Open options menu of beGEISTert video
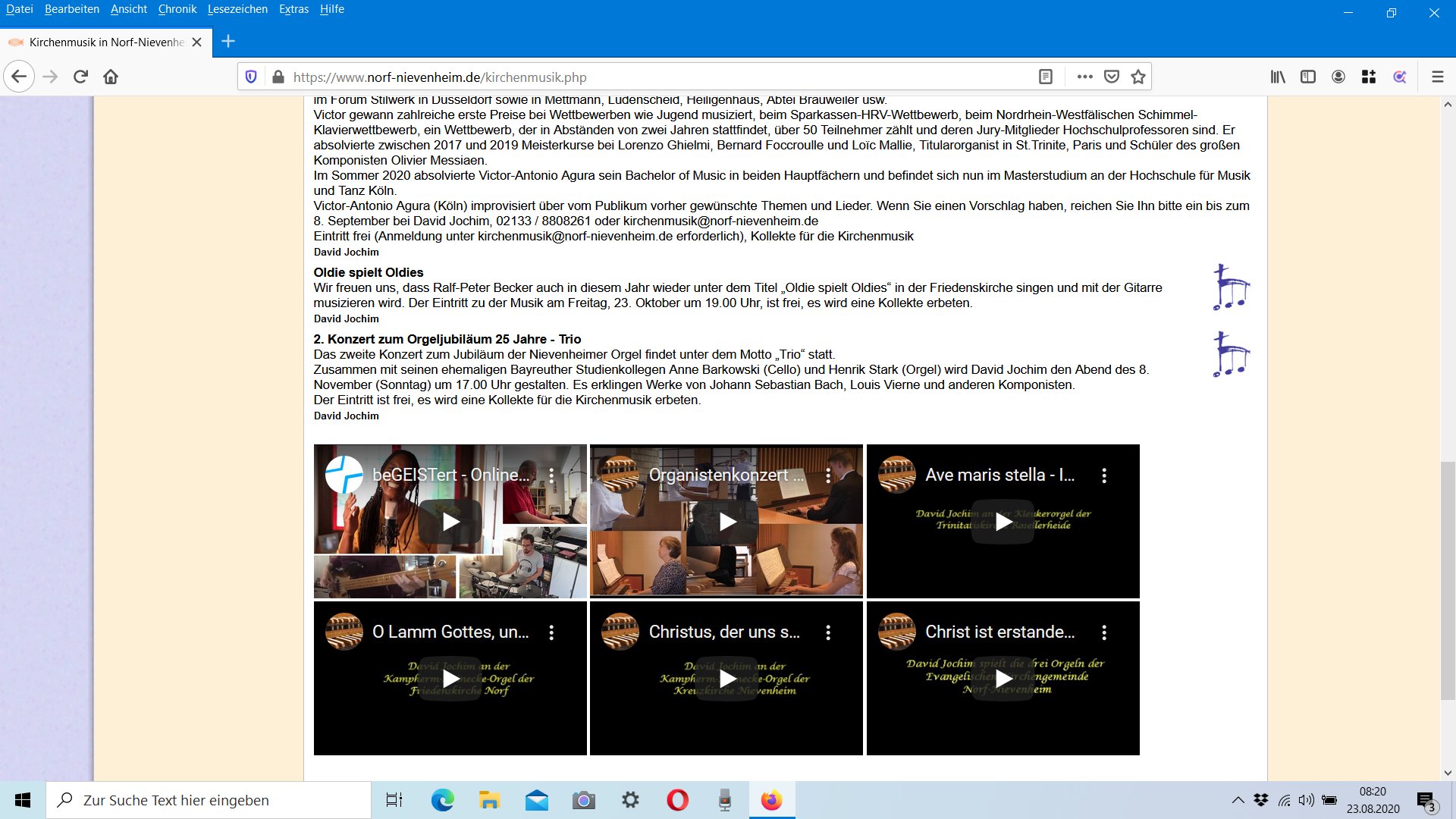This screenshot has height=819, width=1456. [551, 475]
